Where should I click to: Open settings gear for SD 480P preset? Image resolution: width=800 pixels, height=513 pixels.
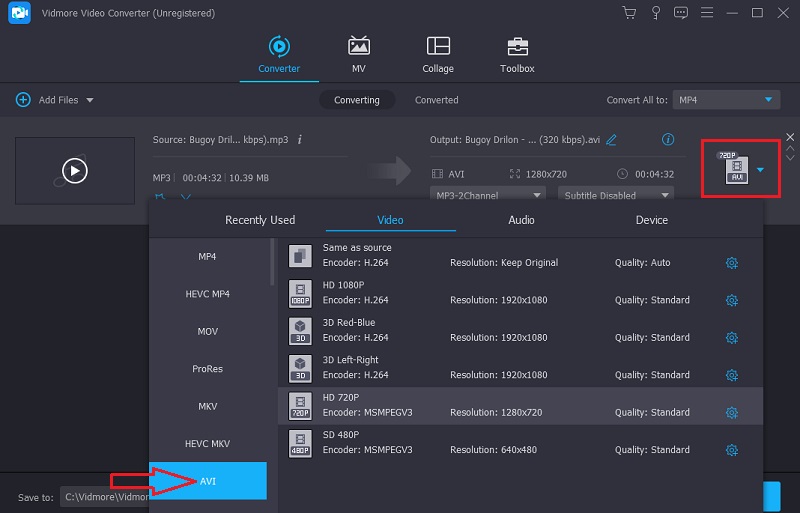(x=731, y=450)
